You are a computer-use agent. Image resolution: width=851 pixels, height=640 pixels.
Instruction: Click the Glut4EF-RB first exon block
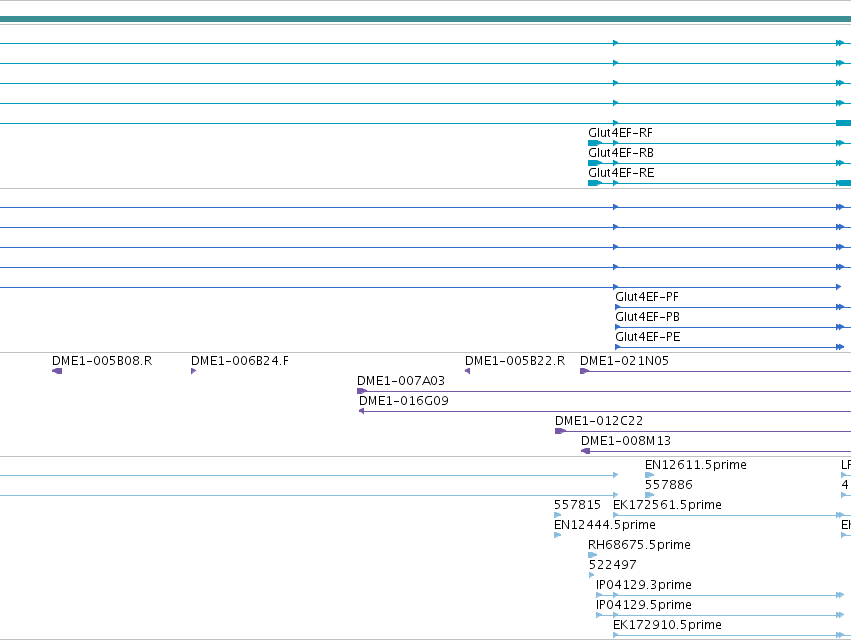coord(595,163)
